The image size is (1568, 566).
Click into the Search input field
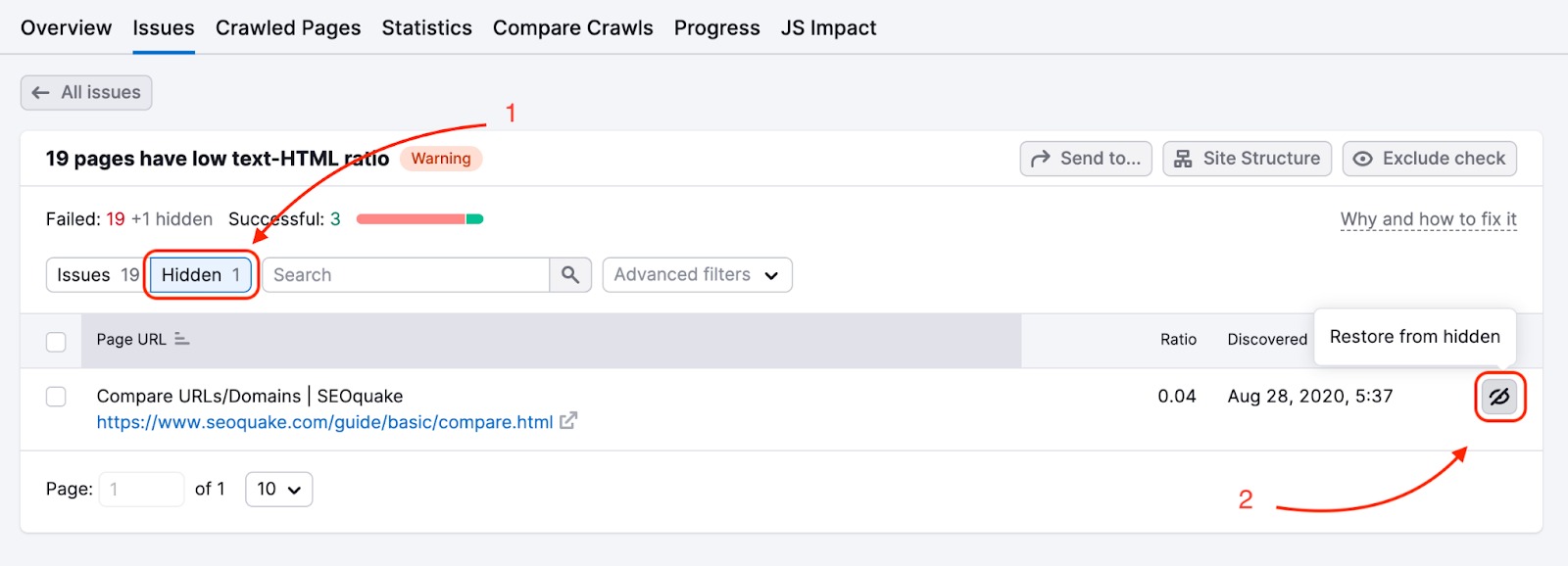pos(406,275)
